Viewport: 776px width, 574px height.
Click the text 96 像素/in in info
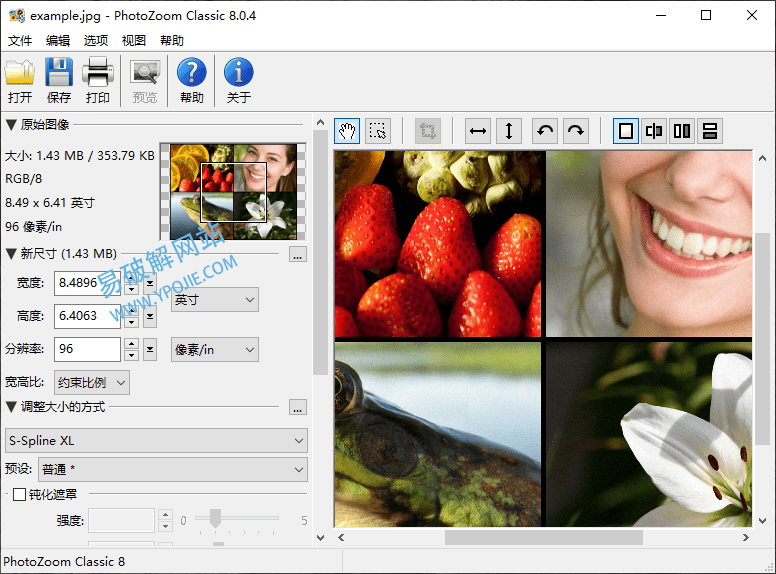point(34,227)
